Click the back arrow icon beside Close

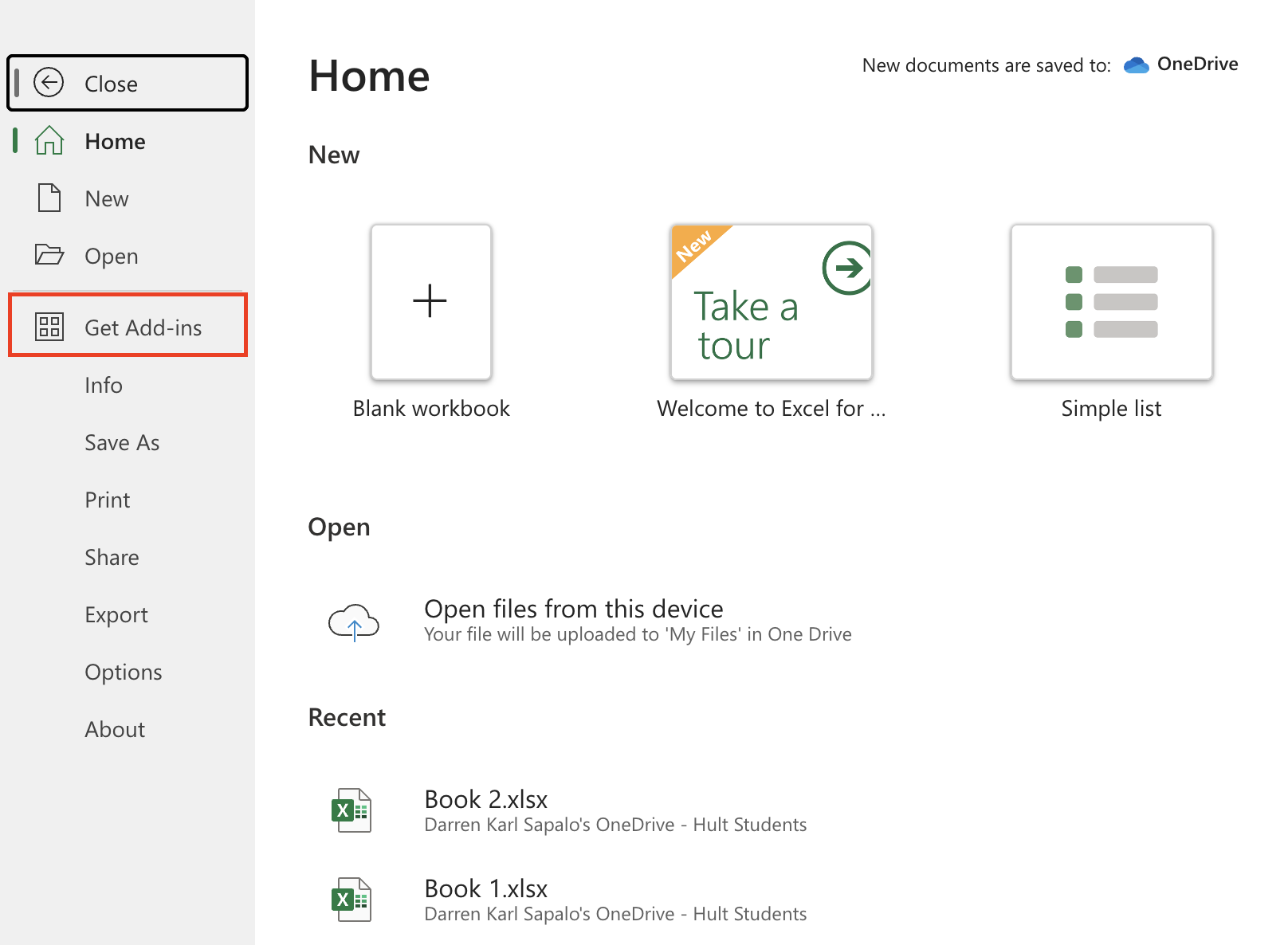point(49,83)
